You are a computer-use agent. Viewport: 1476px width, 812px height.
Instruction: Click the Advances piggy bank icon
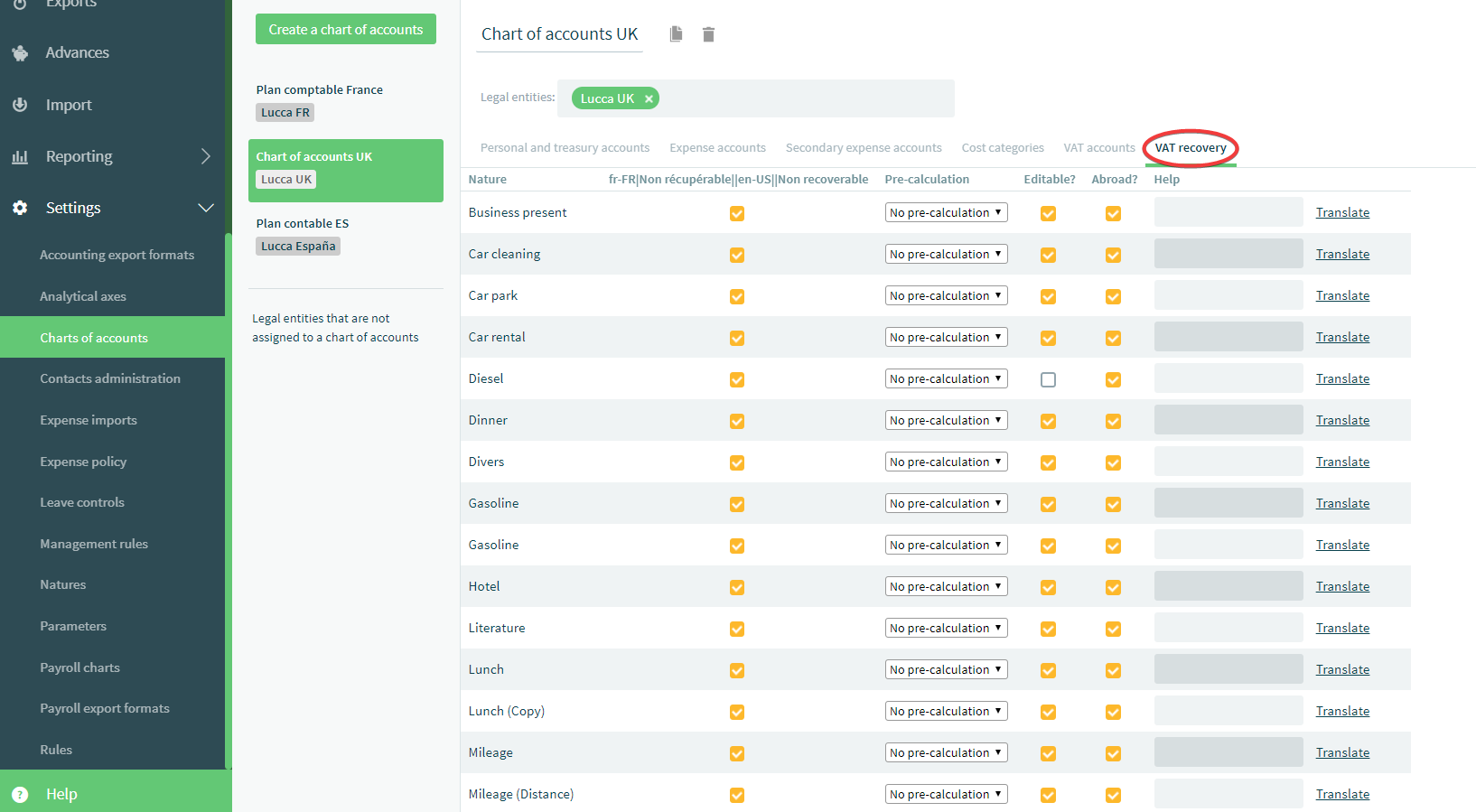point(20,53)
